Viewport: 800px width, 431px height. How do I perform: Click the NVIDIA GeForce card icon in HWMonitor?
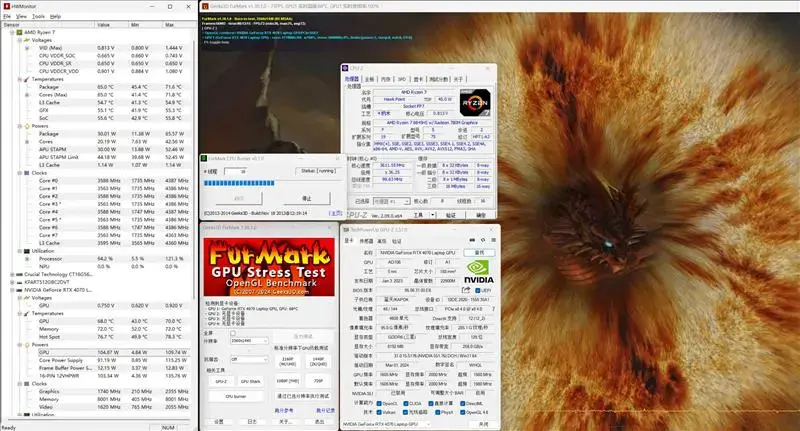[19, 290]
